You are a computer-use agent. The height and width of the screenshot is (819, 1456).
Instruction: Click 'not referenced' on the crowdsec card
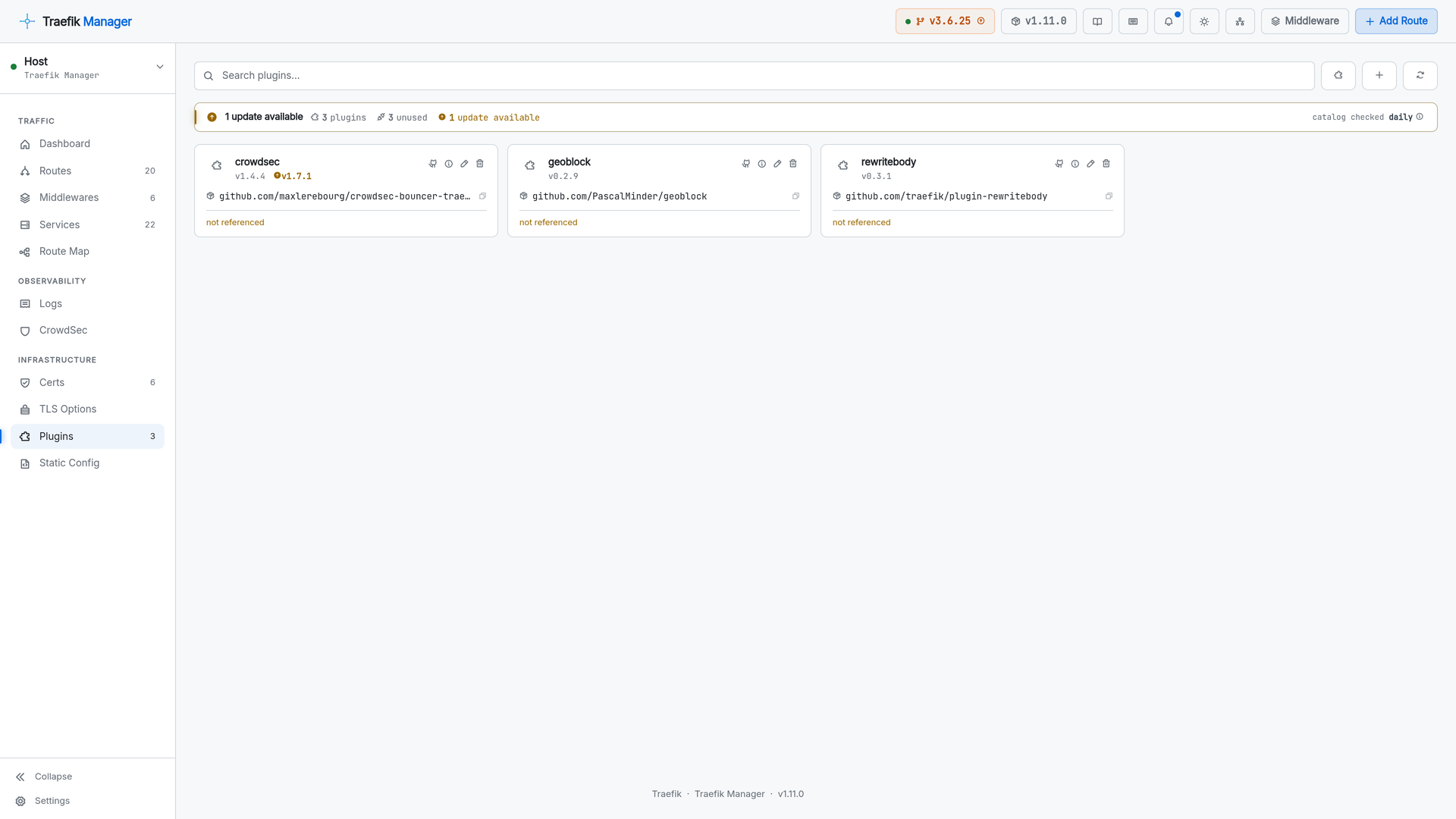click(235, 223)
